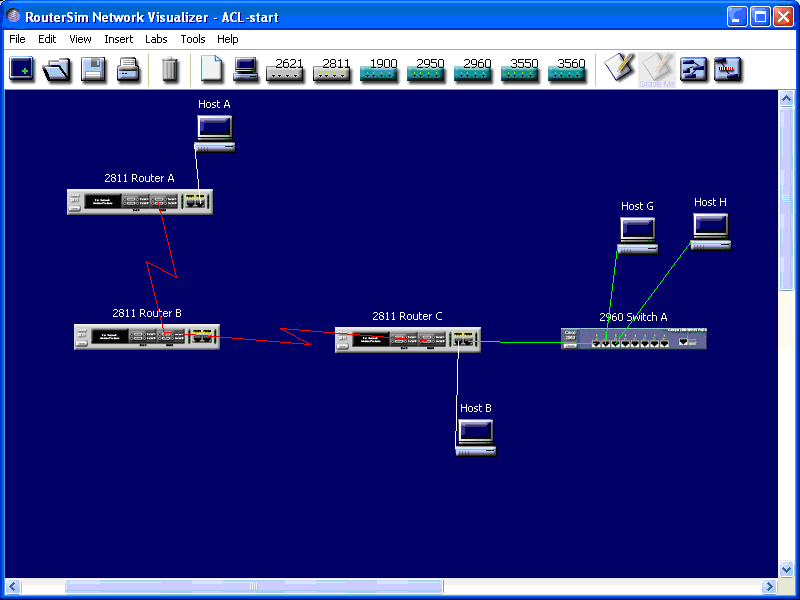Select 2960 Switch A device
This screenshot has width=800, height=600.
[634, 339]
